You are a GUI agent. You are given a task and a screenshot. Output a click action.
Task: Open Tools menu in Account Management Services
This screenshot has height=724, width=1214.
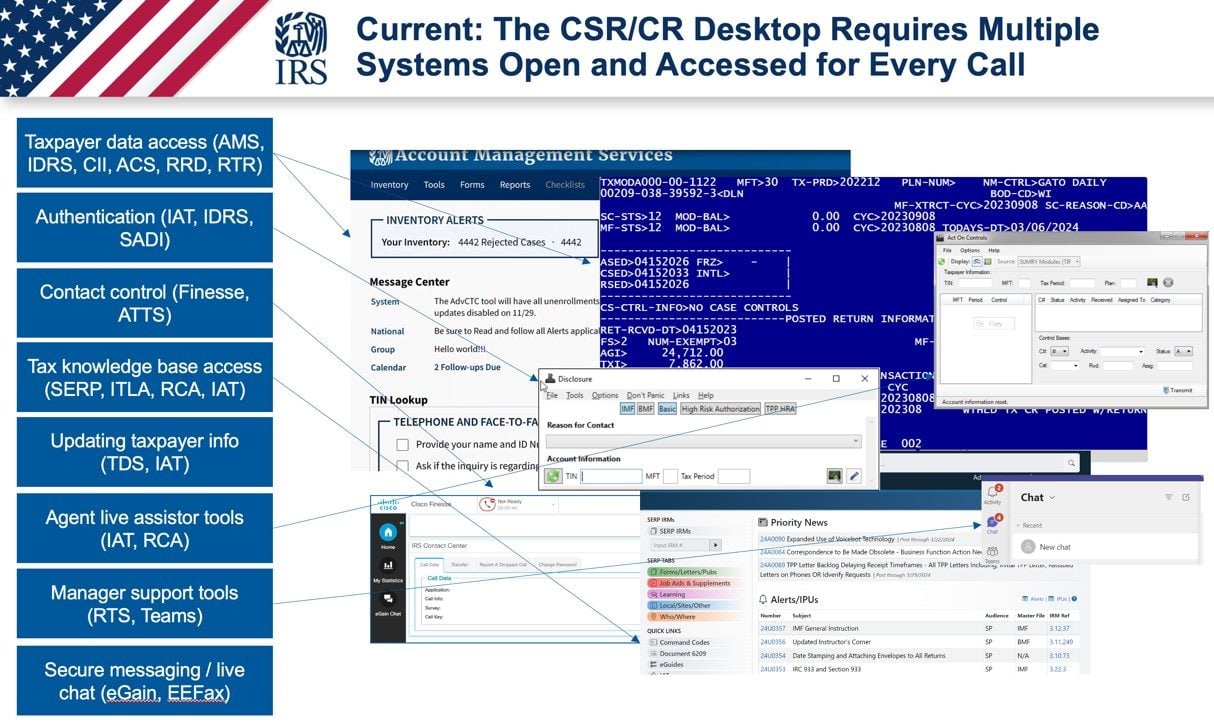click(x=434, y=185)
